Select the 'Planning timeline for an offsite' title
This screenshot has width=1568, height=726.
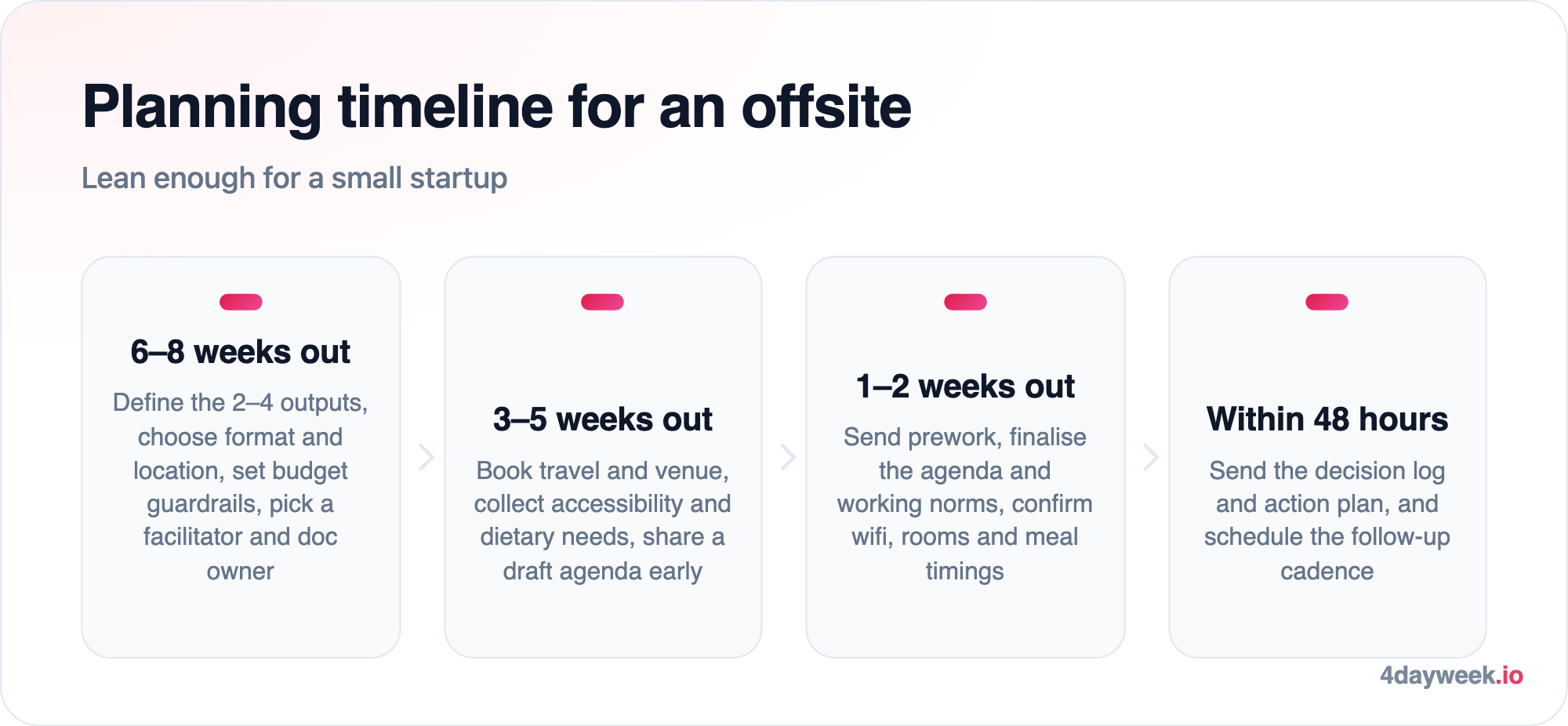point(497,107)
